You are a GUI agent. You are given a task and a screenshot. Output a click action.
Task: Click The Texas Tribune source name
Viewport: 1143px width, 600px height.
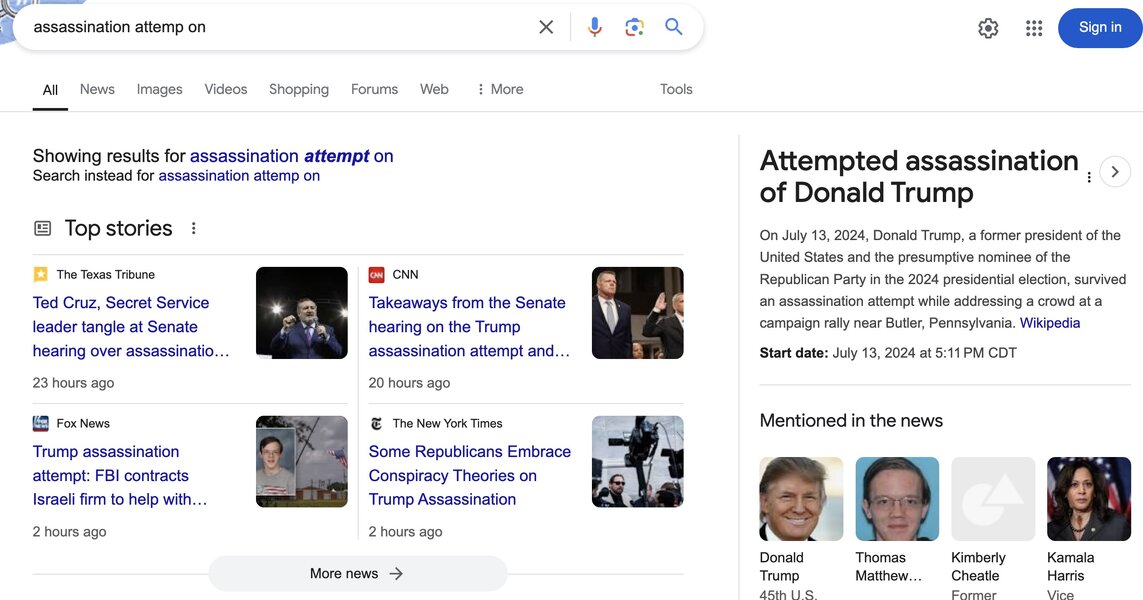pos(106,275)
